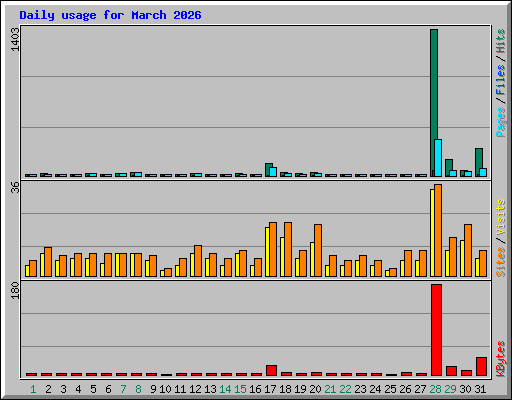Click the orange Visits bar on day 20
The height and width of the screenshot is (400, 512).
(318, 250)
